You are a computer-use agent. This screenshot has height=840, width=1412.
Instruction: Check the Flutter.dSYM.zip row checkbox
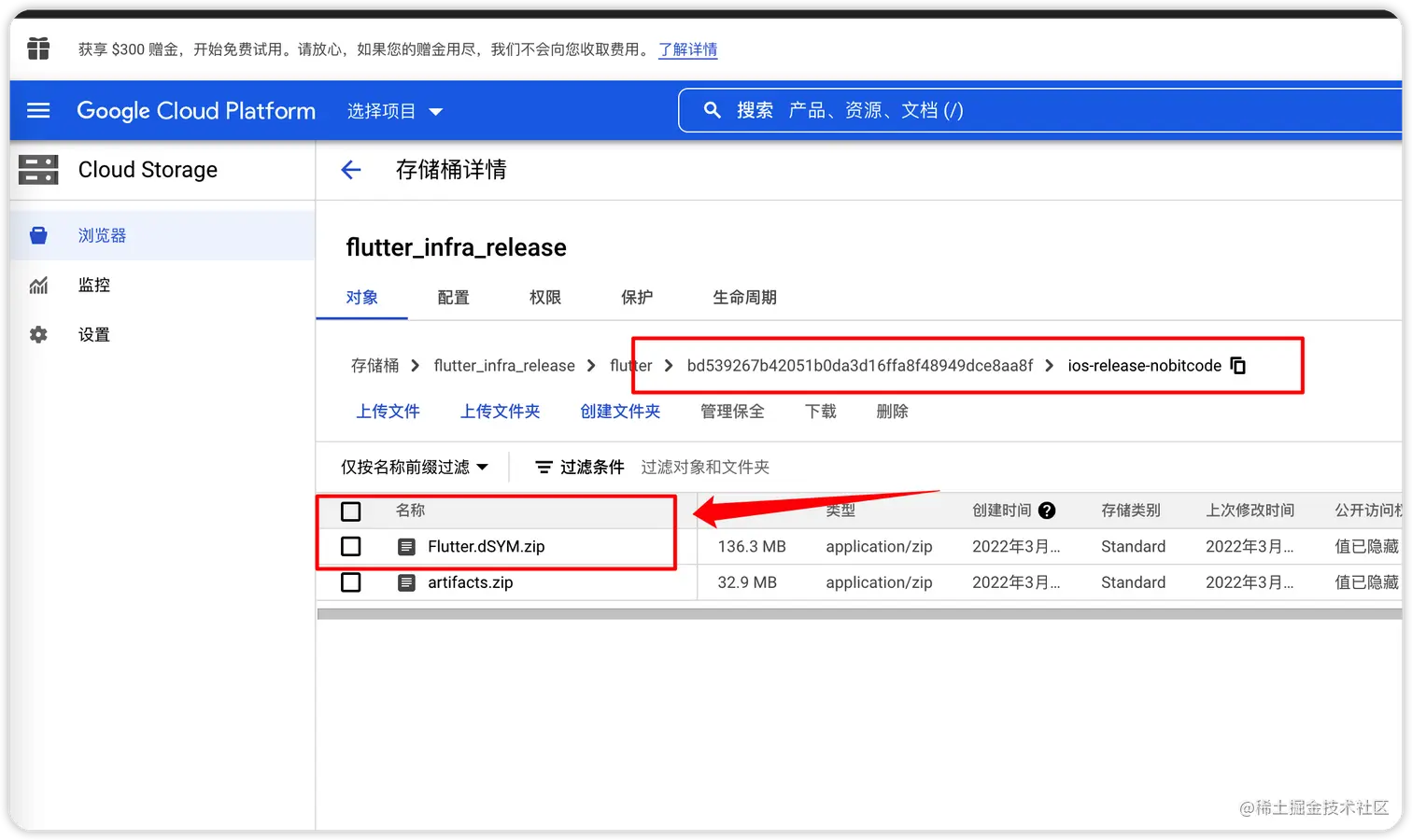[x=351, y=546]
